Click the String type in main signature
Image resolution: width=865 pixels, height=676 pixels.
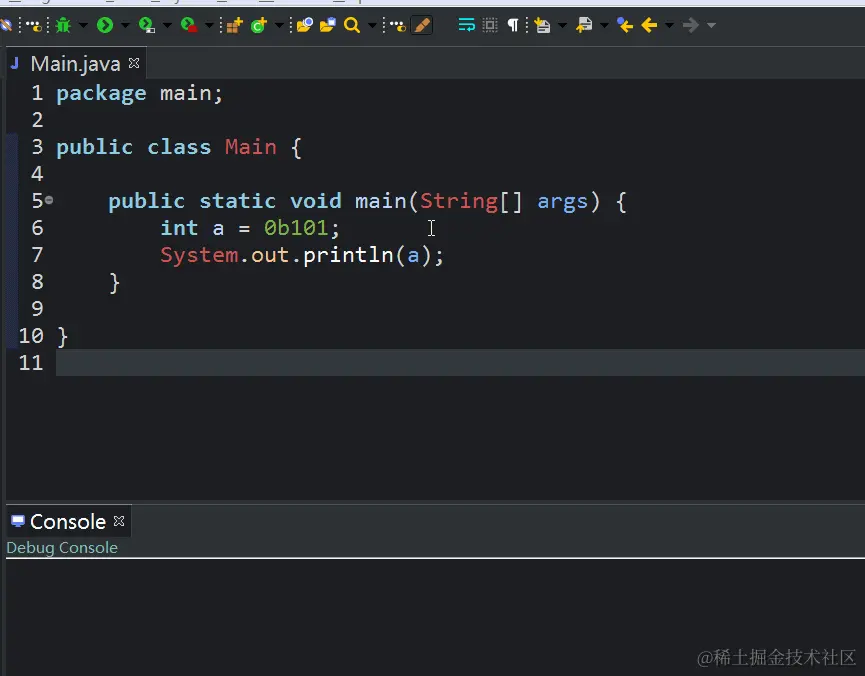coord(459,201)
